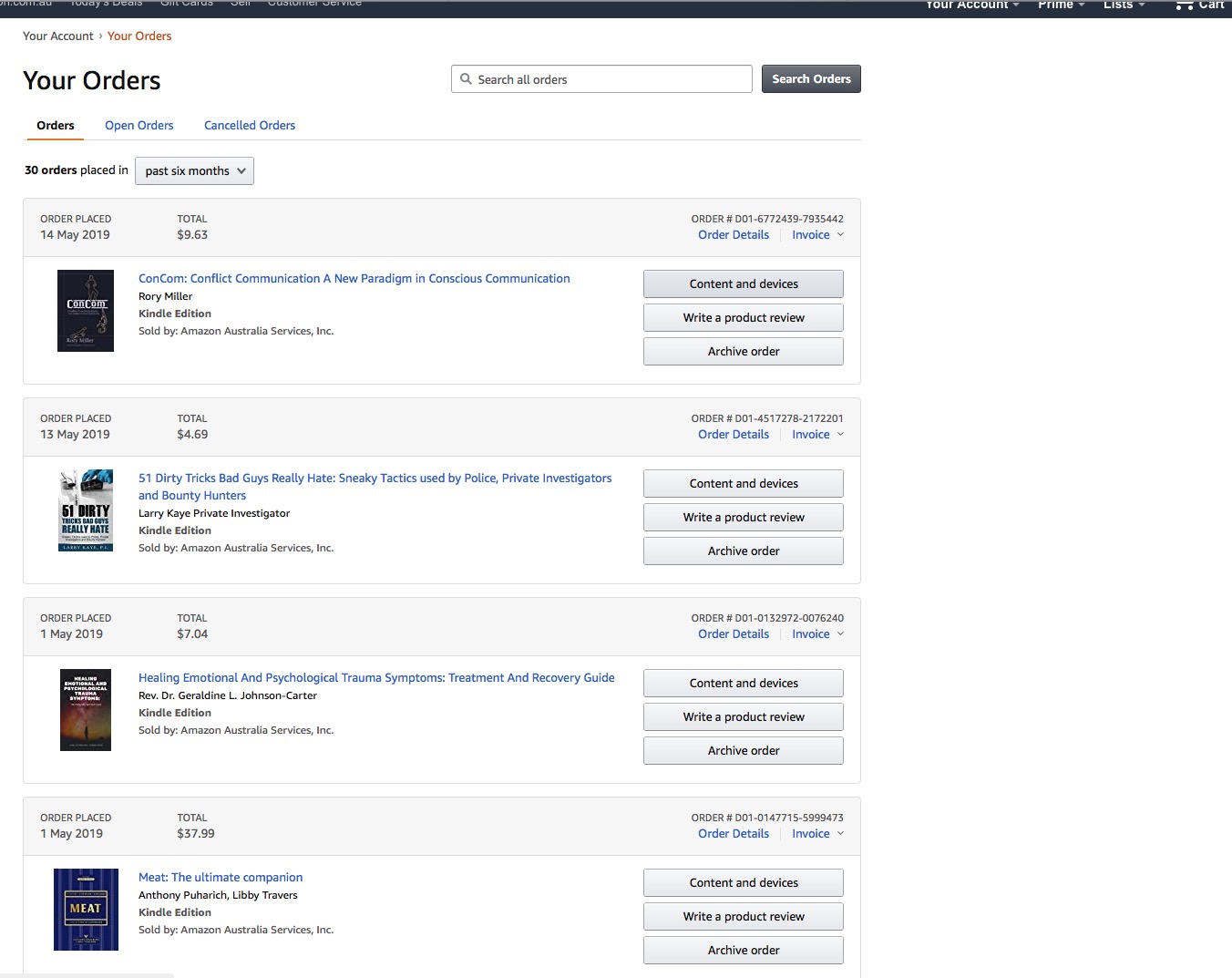Screen dimensions: 1232x978
Task: Open the ConCom book cover thumbnail
Action: (86, 311)
